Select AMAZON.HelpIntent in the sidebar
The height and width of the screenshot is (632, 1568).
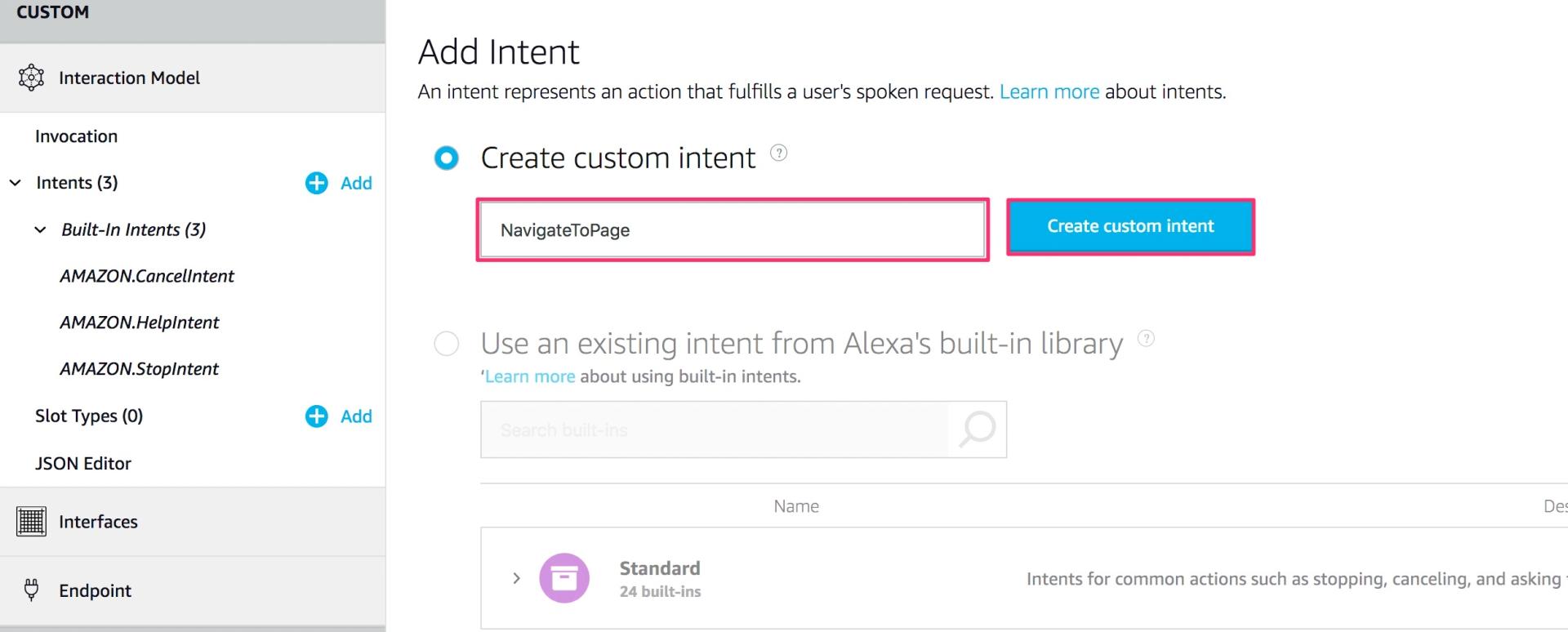139,323
